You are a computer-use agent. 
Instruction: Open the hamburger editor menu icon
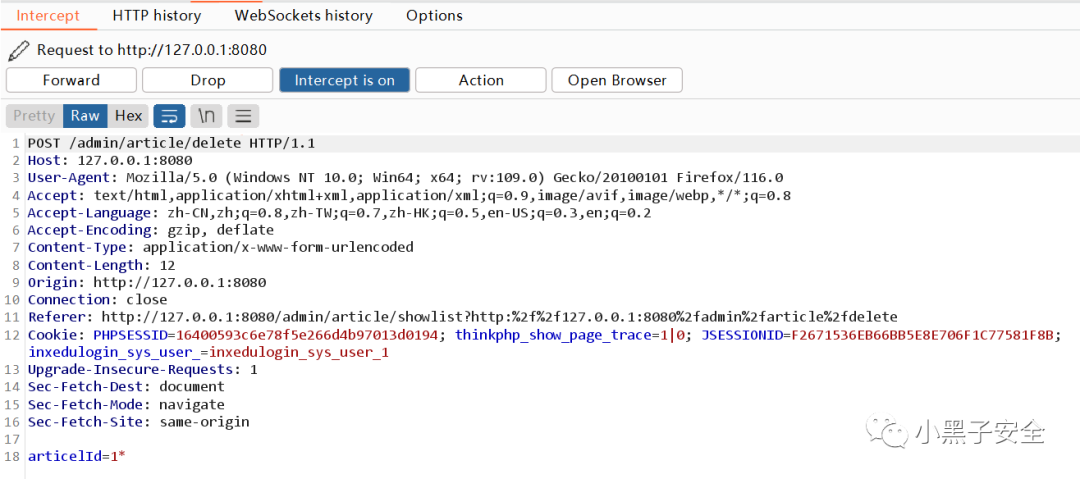click(243, 116)
